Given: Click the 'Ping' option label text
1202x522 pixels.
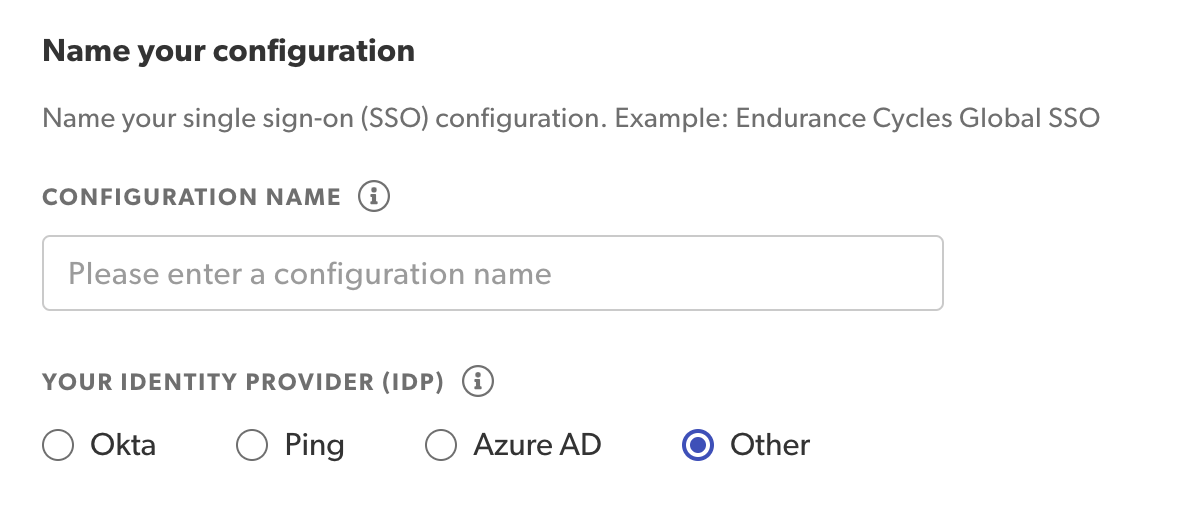Looking at the screenshot, I should 314,444.
